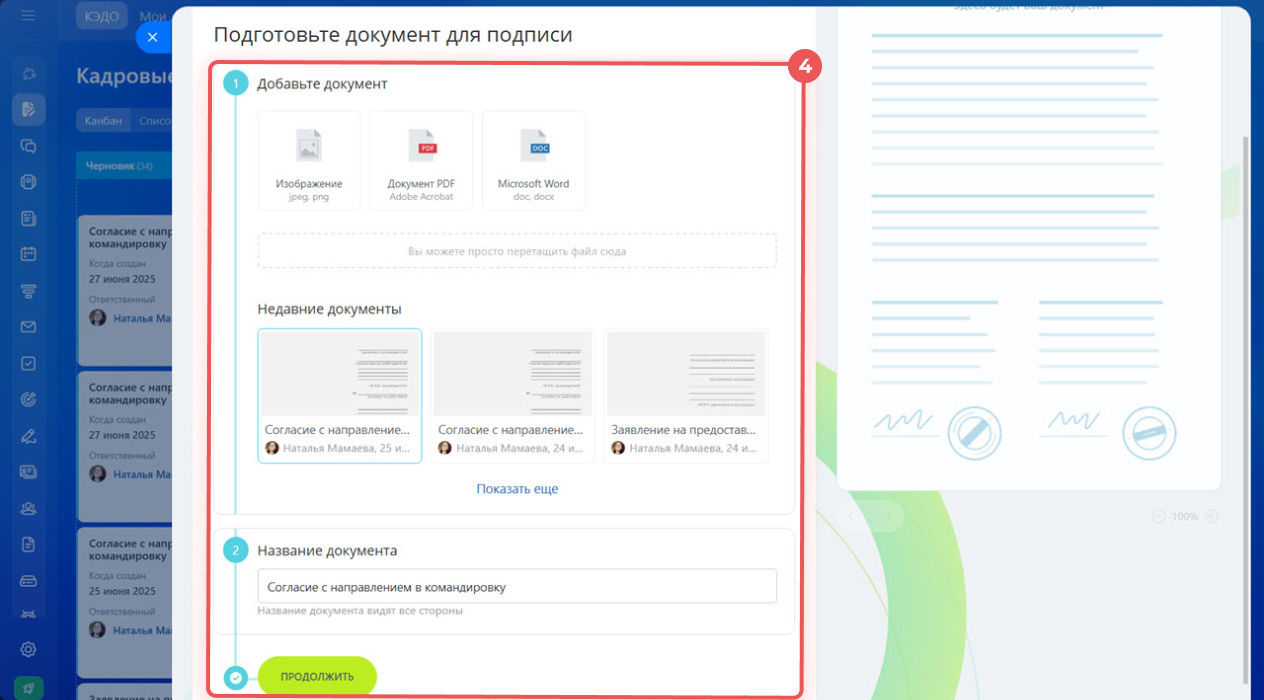Screen dimensions: 1264x700
Task: Click the file drag-and-drop area
Action: tap(517, 251)
